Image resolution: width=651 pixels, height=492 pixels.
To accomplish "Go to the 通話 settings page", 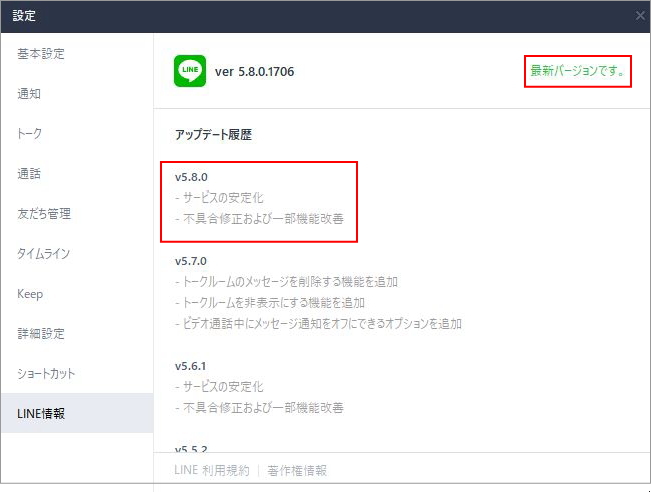I will (29, 174).
